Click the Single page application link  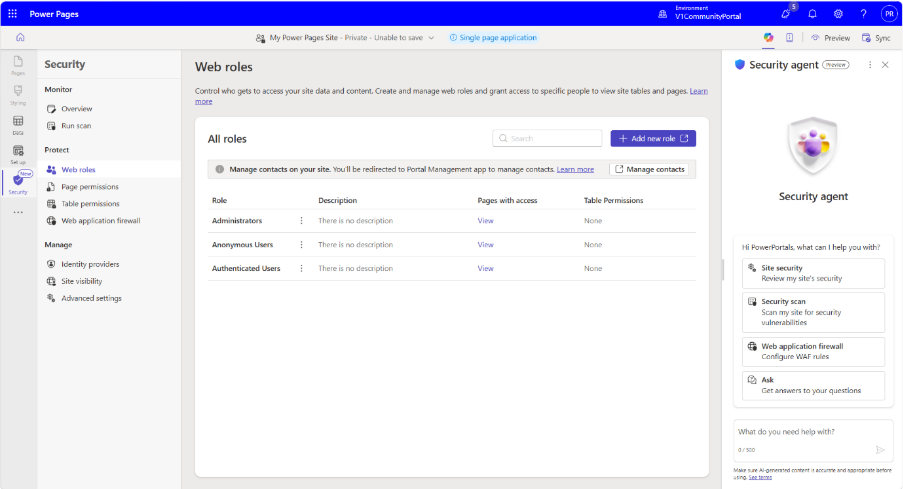[493, 37]
